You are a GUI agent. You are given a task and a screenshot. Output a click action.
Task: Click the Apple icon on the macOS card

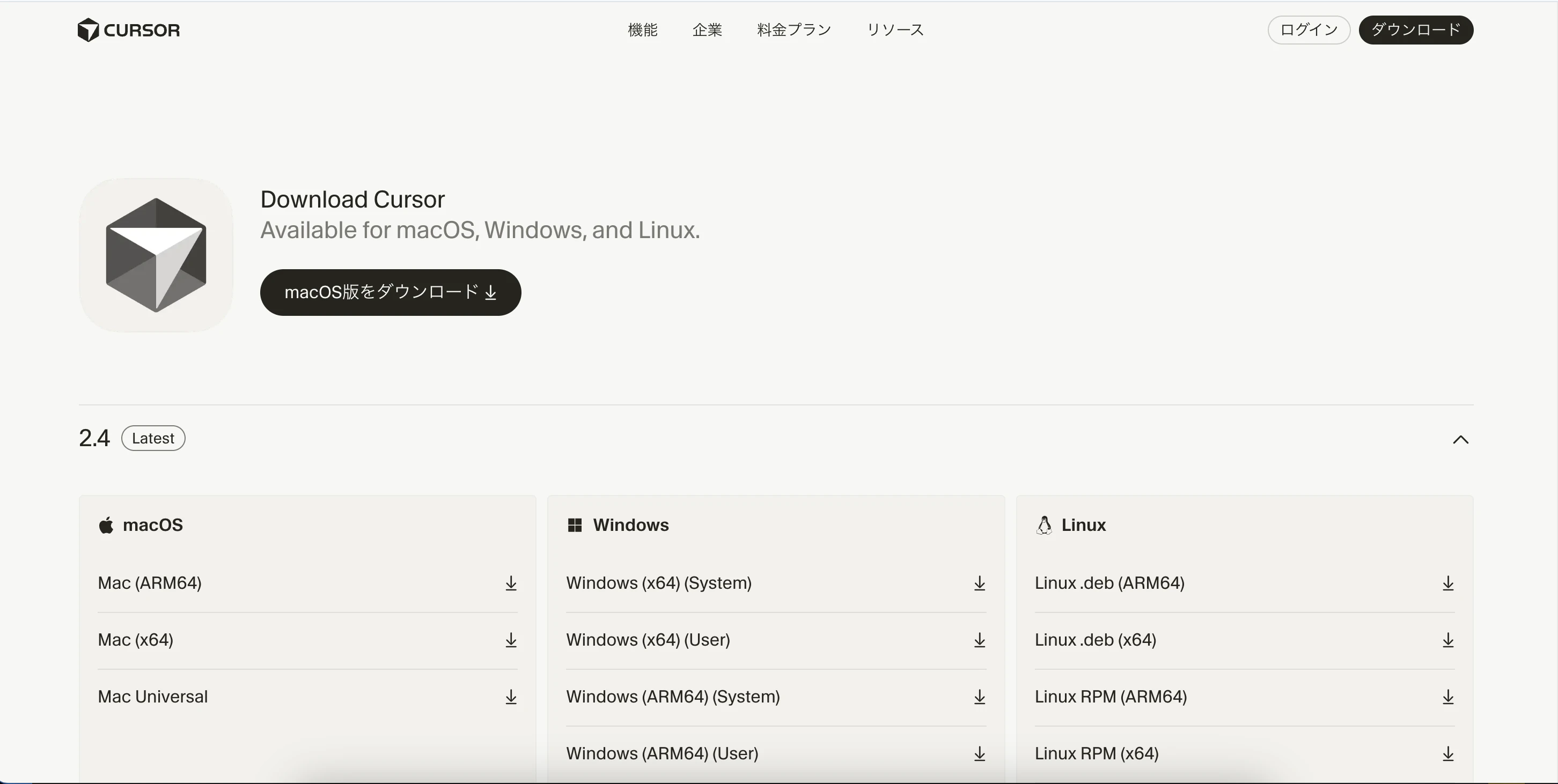pos(106,526)
